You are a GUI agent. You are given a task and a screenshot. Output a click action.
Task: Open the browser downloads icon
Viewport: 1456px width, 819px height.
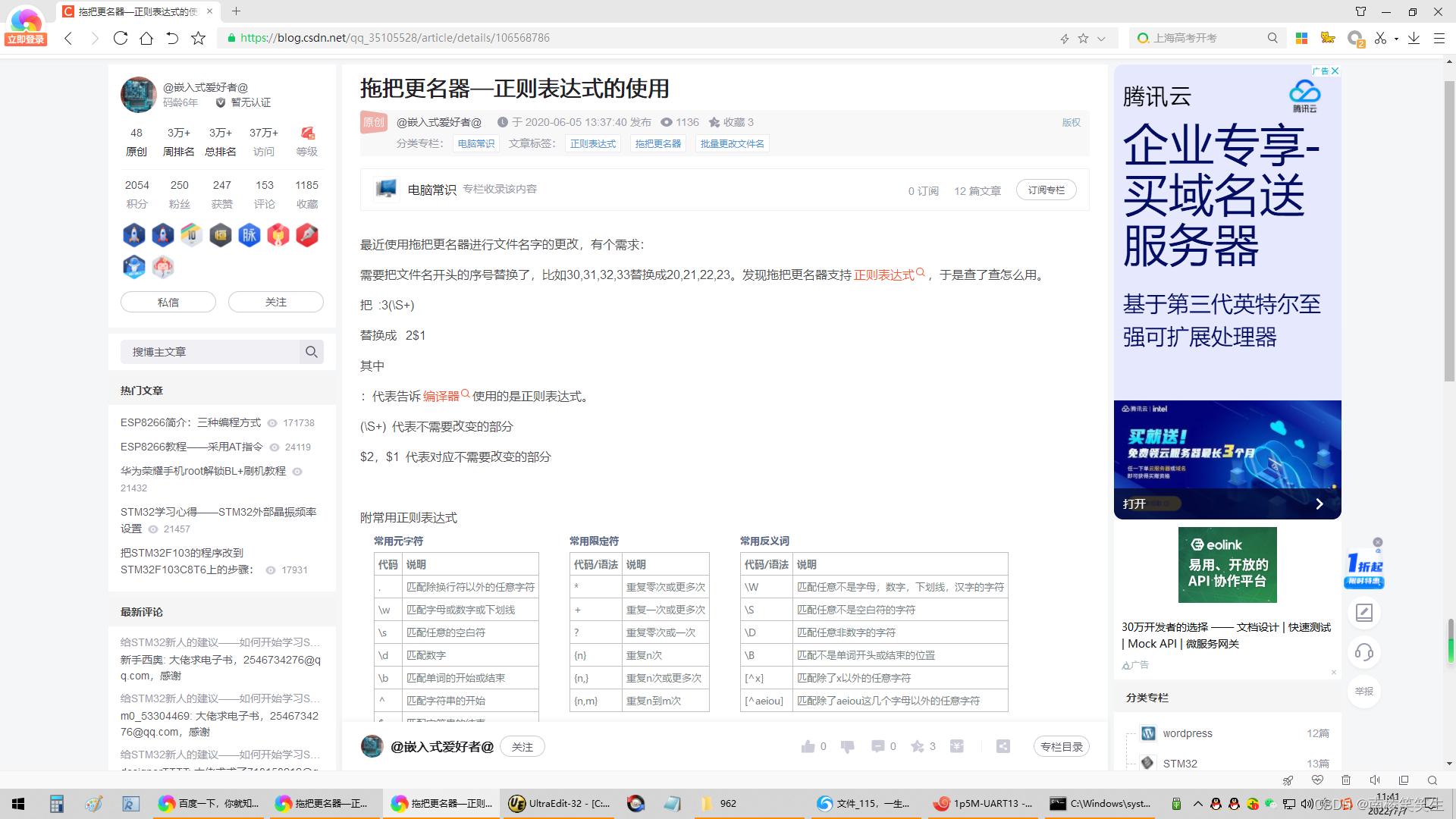coord(1414,38)
